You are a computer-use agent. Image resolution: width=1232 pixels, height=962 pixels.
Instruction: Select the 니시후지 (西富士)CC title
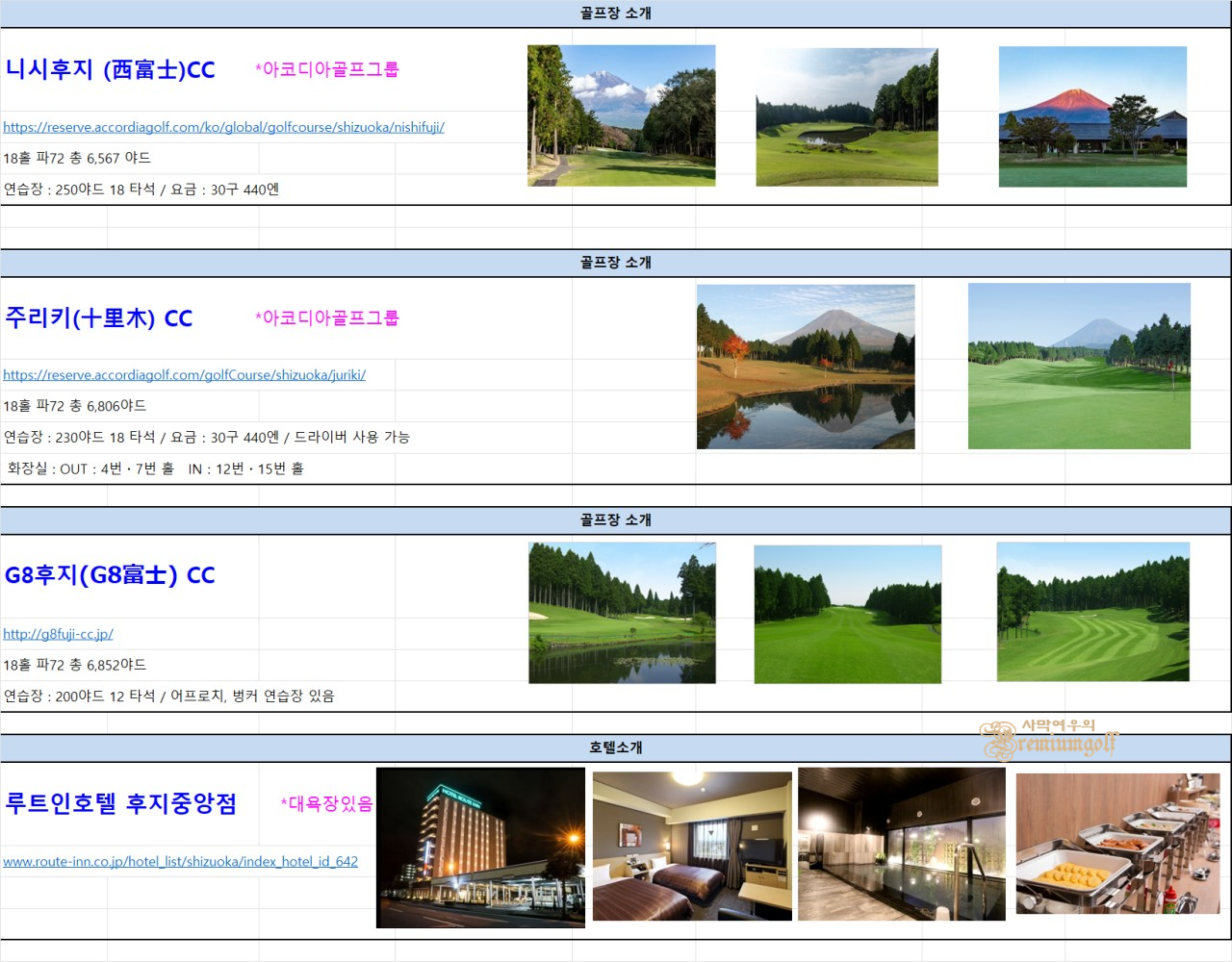(x=111, y=69)
